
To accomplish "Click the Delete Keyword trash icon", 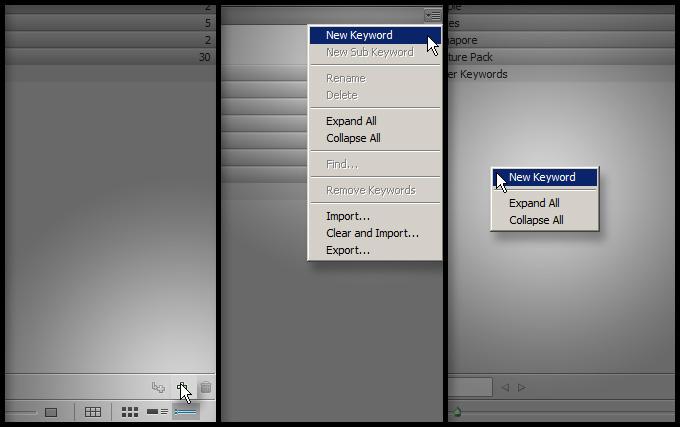I will 205,387.
